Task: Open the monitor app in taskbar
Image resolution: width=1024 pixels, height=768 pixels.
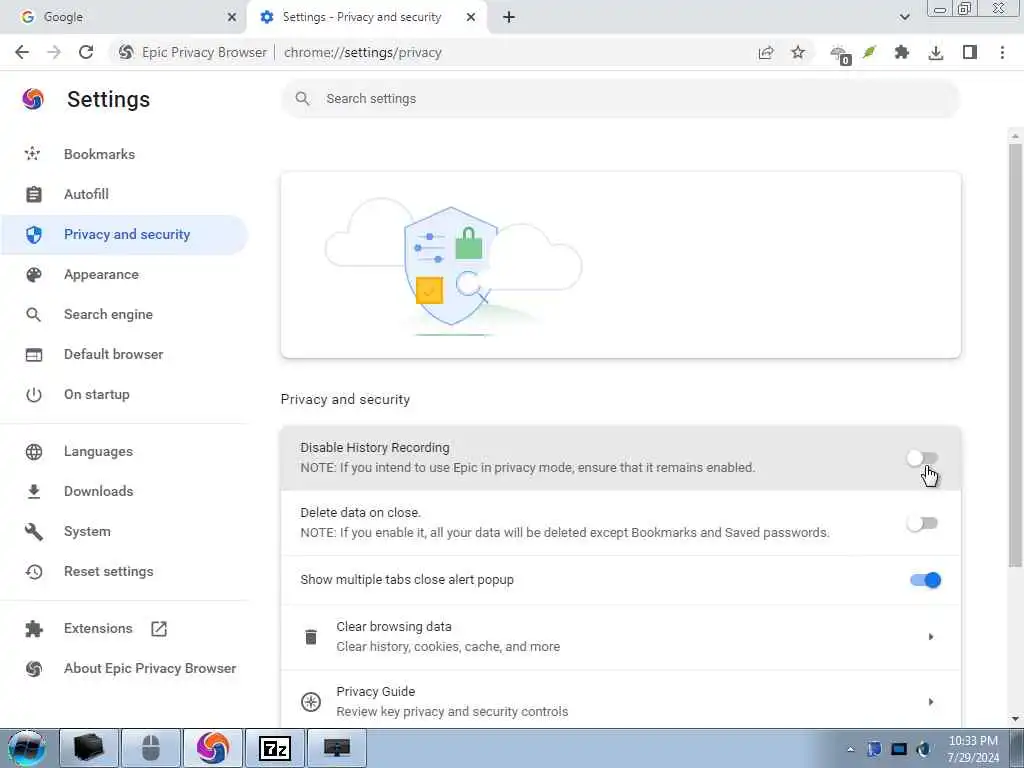Action: coord(337,748)
